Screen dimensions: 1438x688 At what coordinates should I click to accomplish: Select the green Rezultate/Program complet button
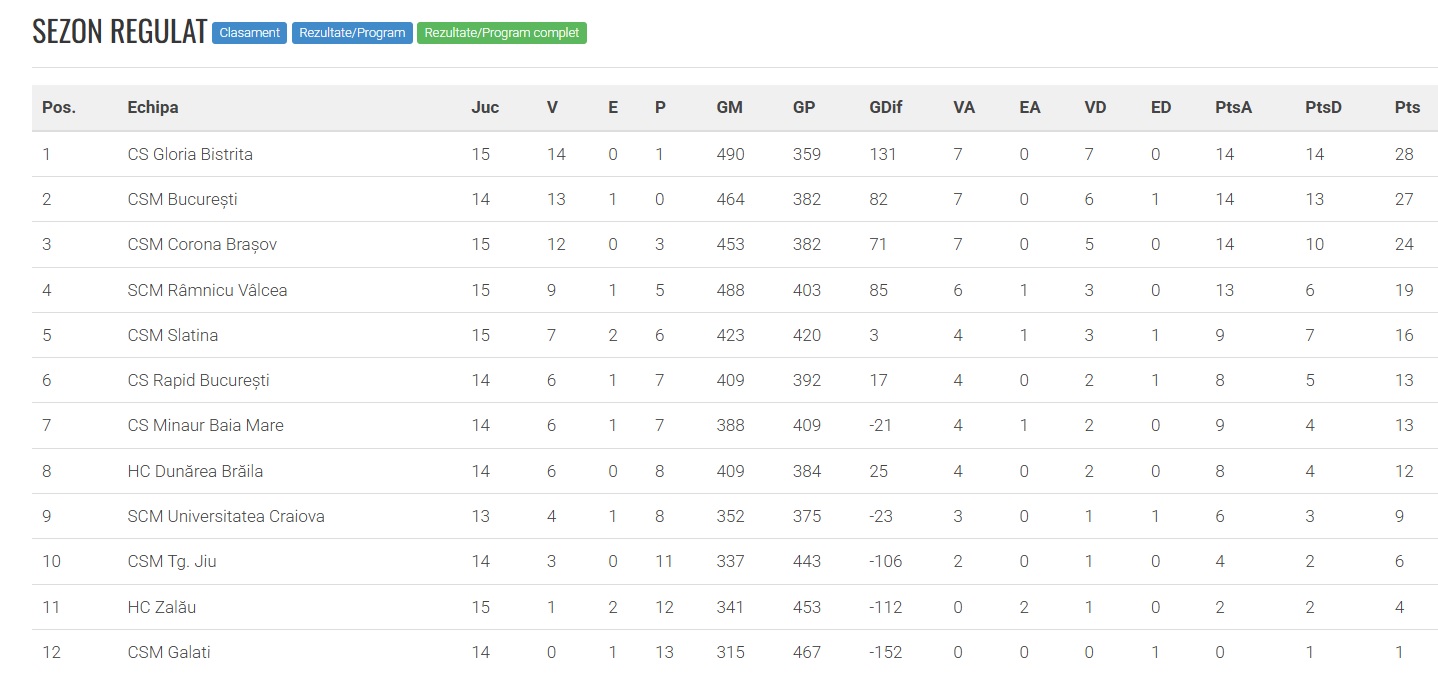click(501, 33)
